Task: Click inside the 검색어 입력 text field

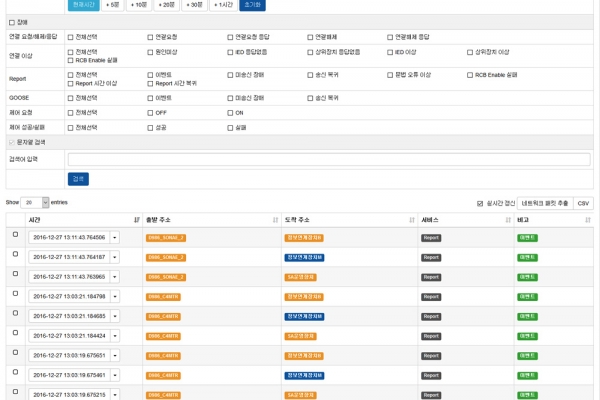Action: (329, 159)
